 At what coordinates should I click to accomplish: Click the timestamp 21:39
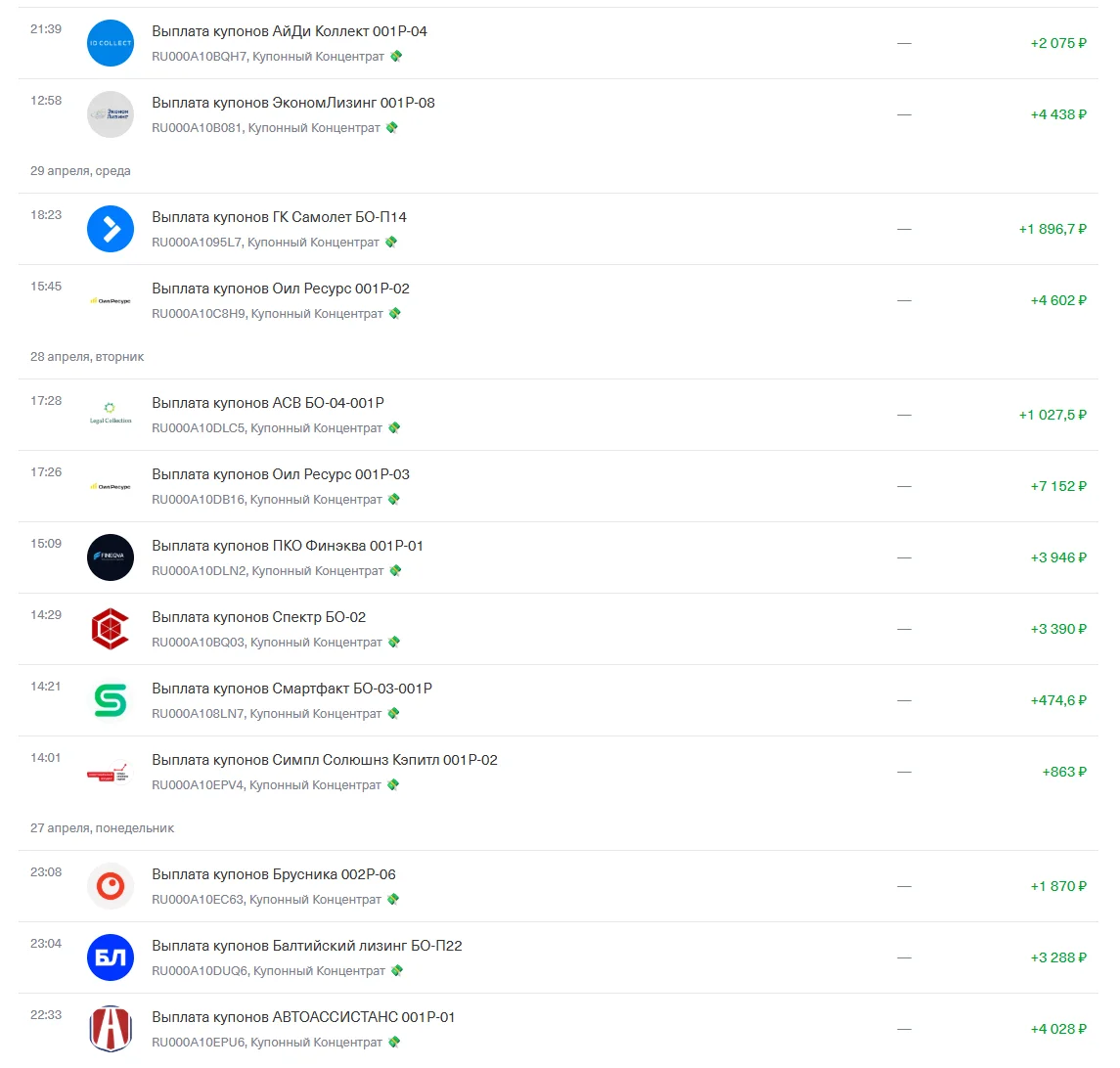pyautogui.click(x=46, y=29)
